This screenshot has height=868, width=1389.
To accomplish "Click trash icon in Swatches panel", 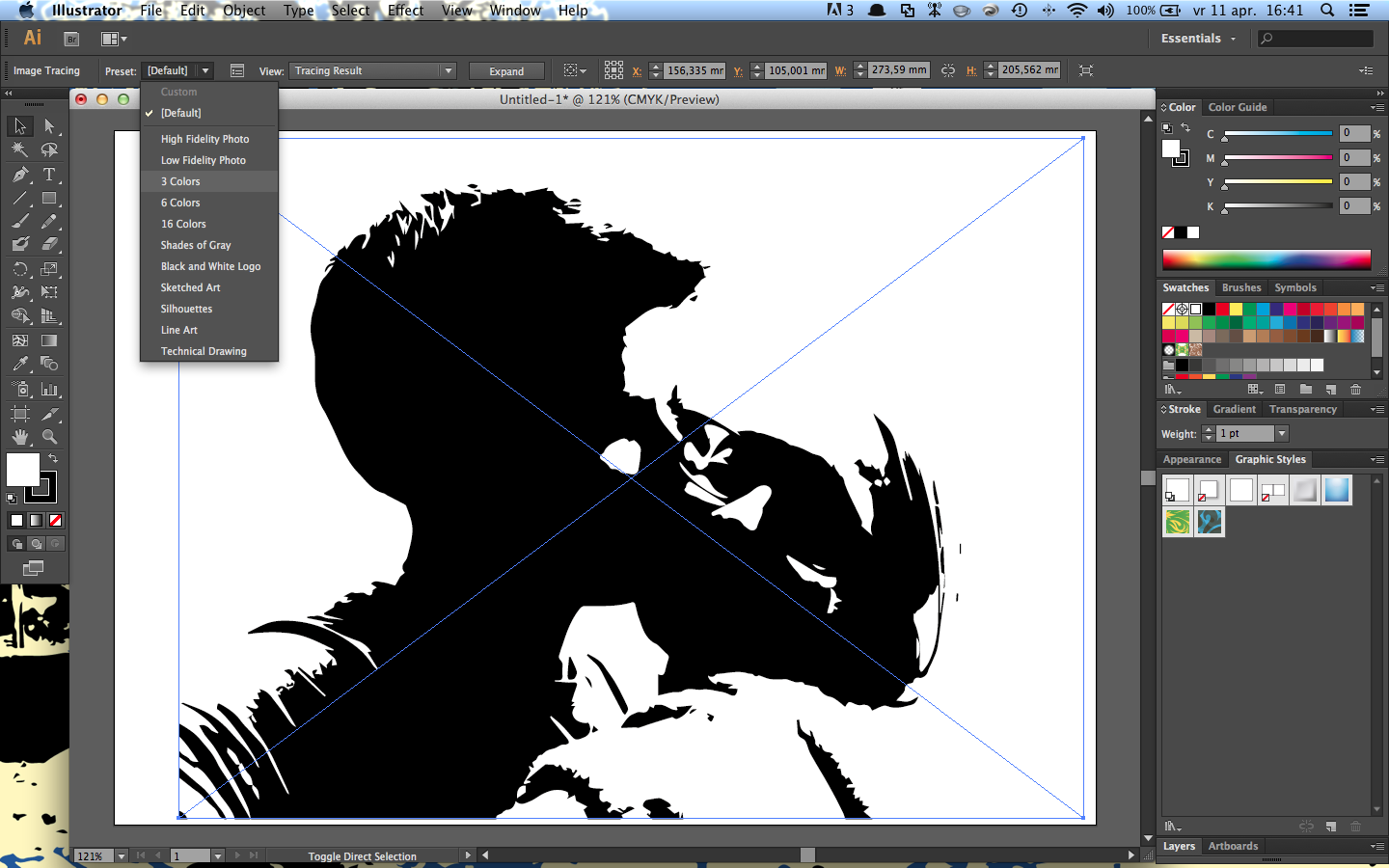I will coord(1355,390).
